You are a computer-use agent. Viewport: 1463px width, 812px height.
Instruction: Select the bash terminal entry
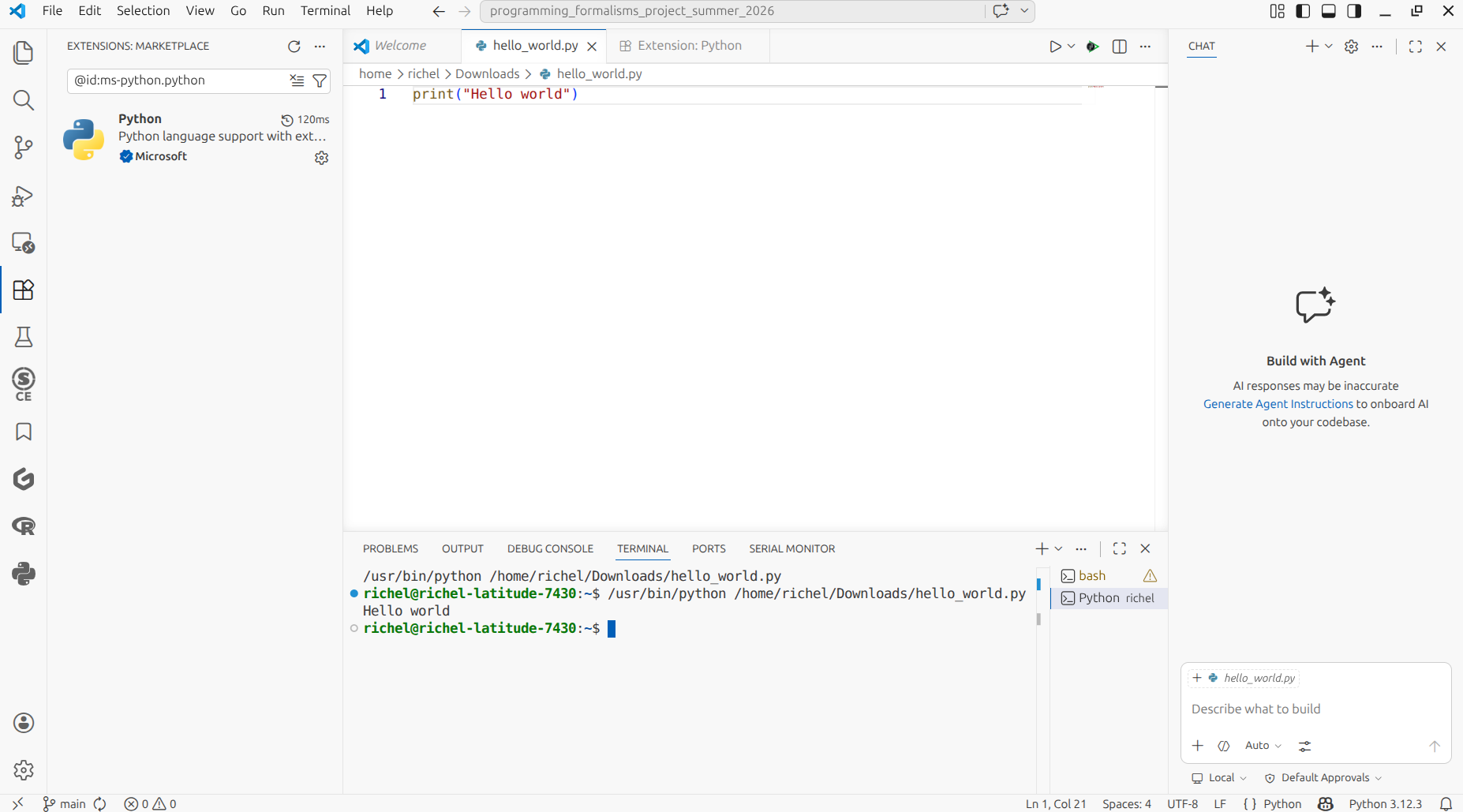click(1109, 576)
